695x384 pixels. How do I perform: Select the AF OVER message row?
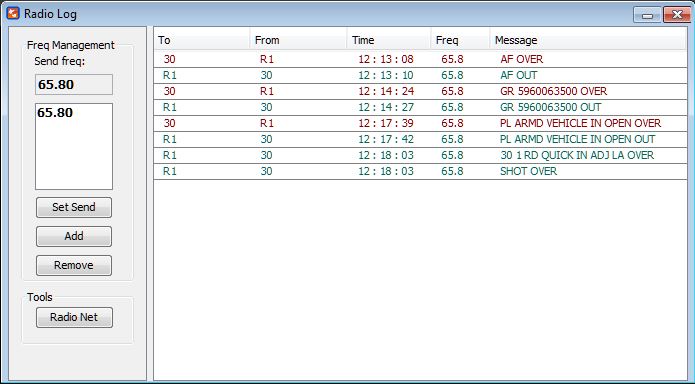click(420, 59)
